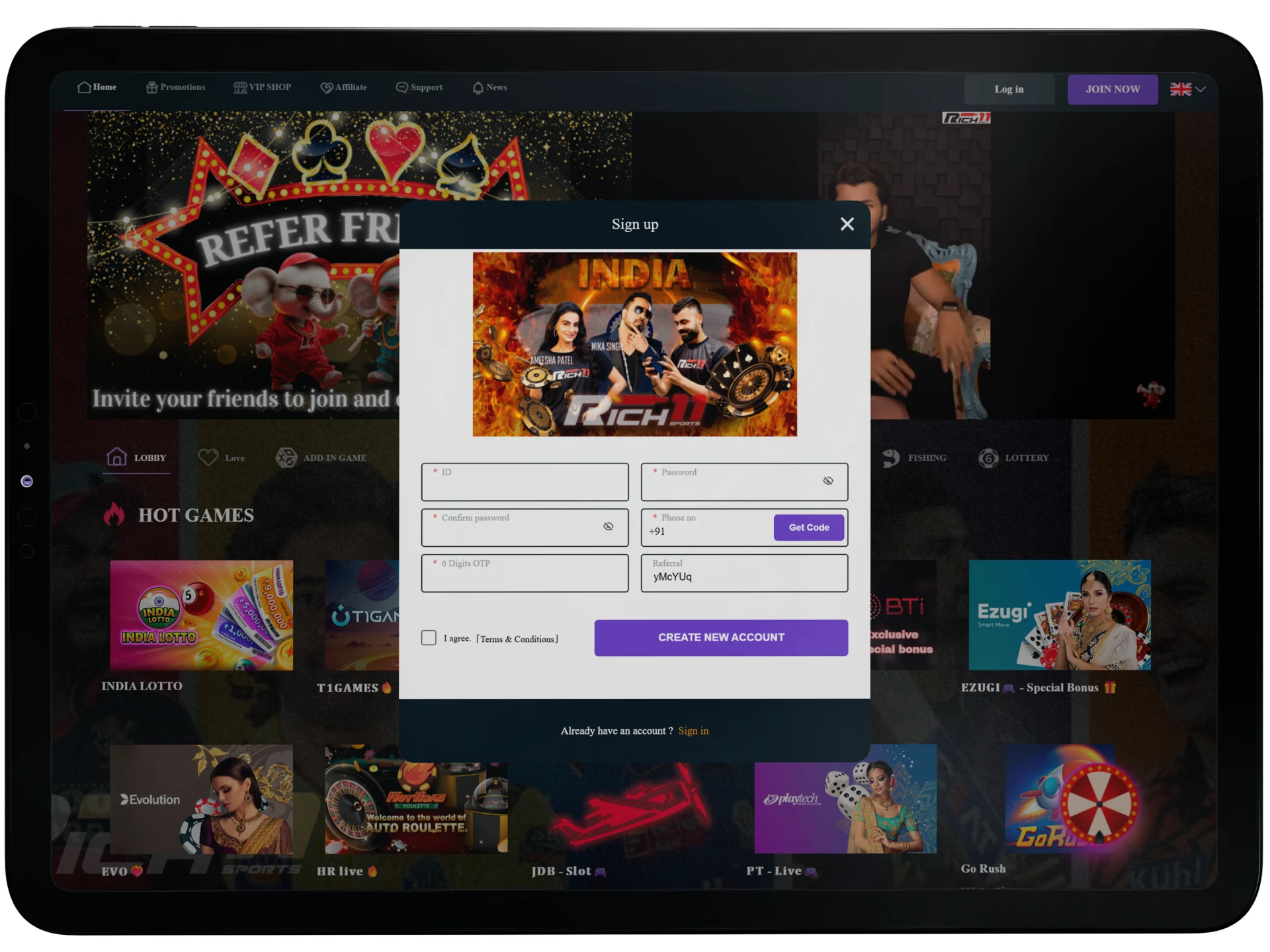Open the VIP SHOP menu item
Viewport: 1270px width, 952px height.
point(263,87)
